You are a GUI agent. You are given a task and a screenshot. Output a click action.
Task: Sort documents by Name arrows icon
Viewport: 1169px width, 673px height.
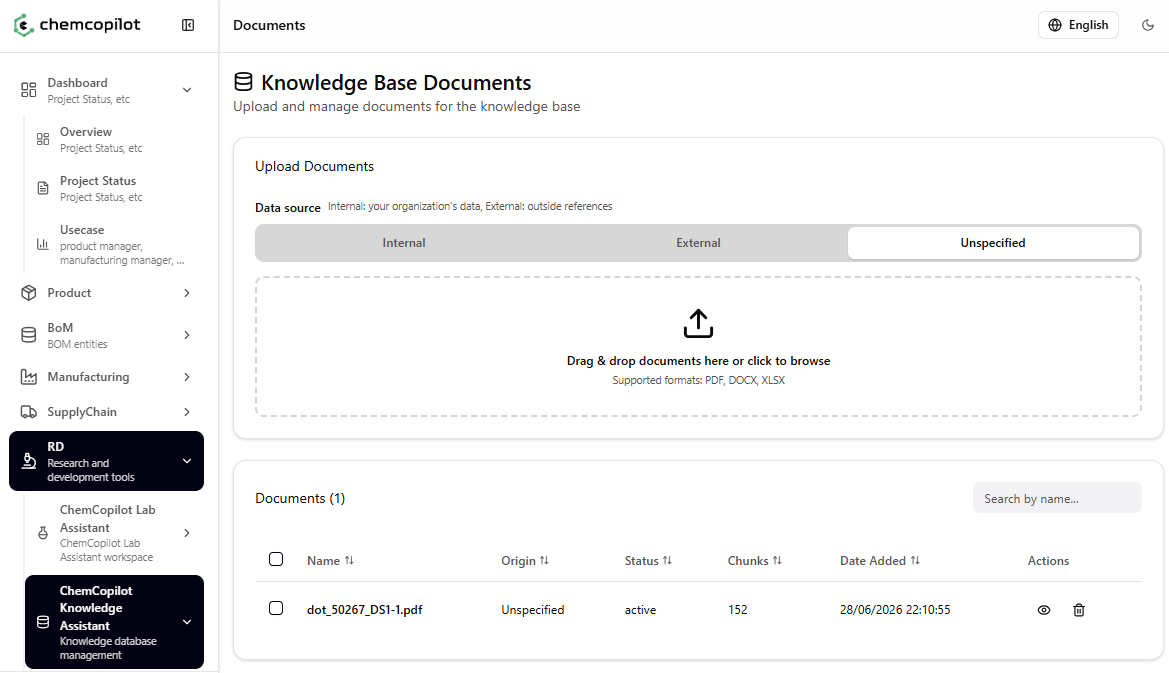point(349,560)
